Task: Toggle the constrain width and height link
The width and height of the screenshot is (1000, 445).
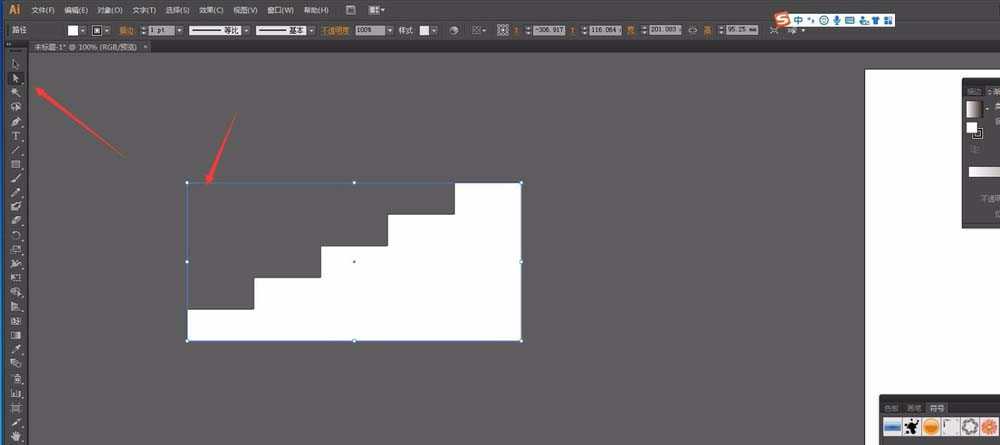Action: point(692,30)
